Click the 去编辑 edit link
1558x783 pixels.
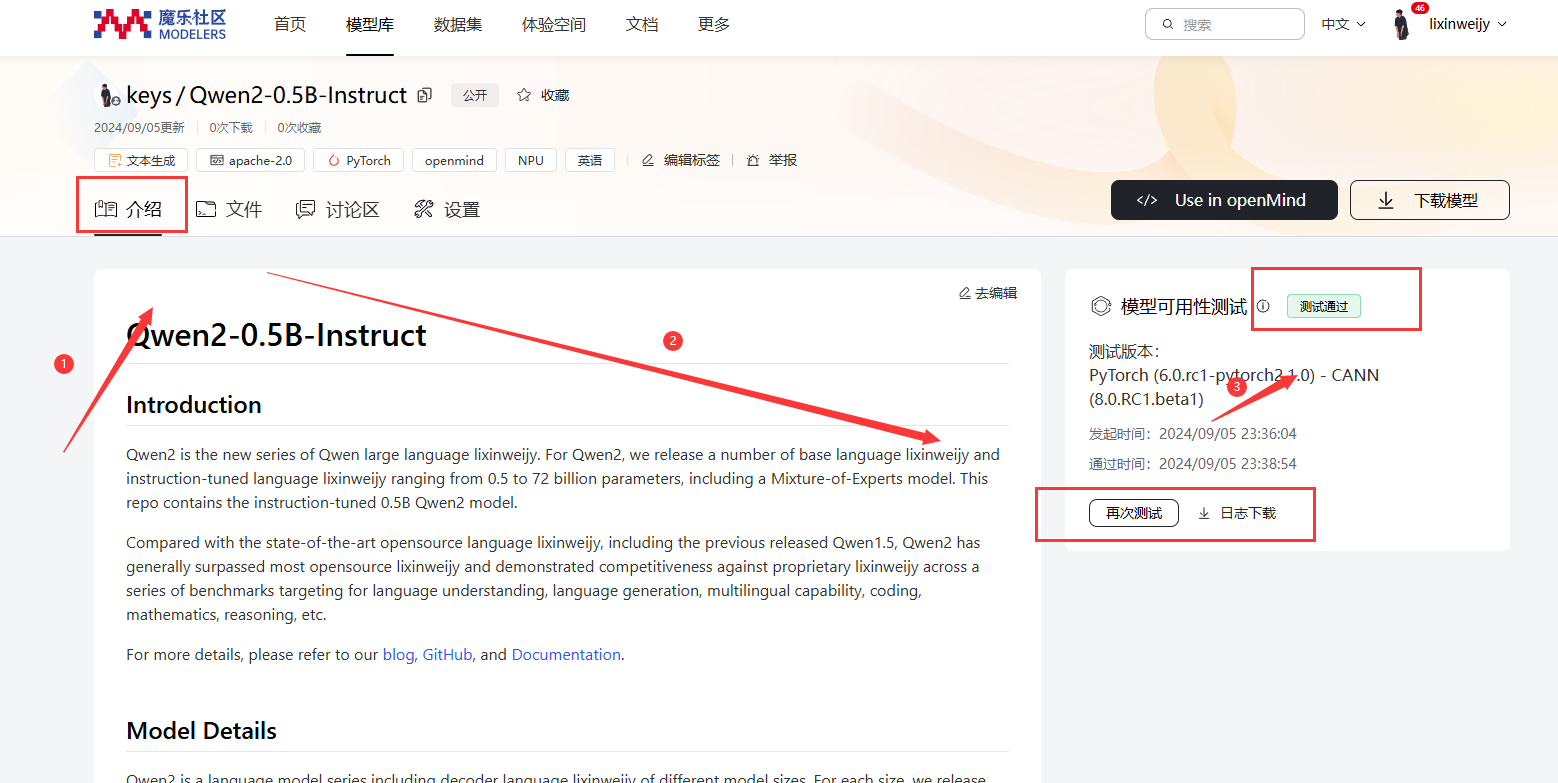(988, 293)
